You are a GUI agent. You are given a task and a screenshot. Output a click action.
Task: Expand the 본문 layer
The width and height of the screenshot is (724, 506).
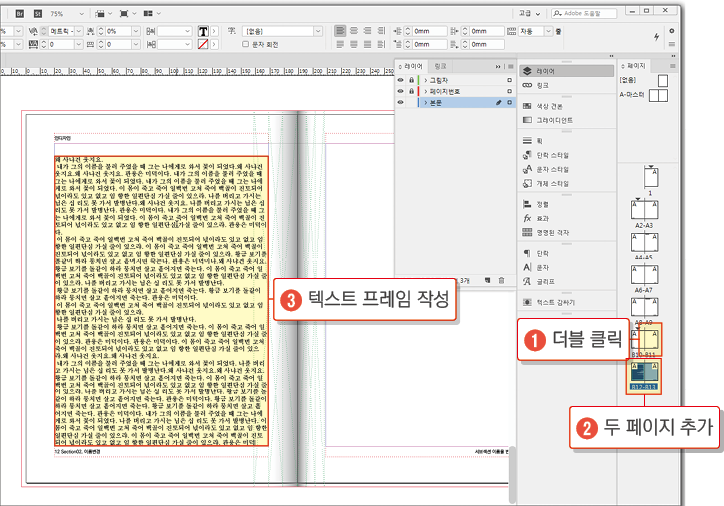point(426,102)
